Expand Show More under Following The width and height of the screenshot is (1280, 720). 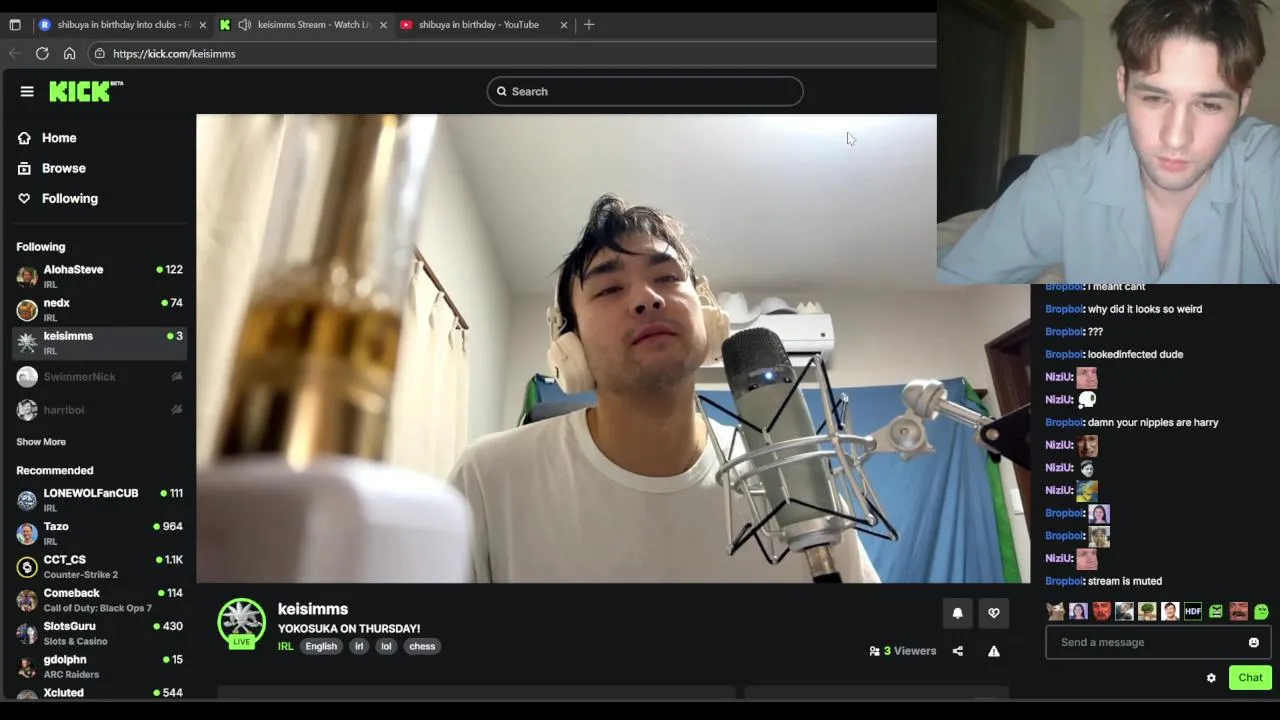click(x=41, y=441)
